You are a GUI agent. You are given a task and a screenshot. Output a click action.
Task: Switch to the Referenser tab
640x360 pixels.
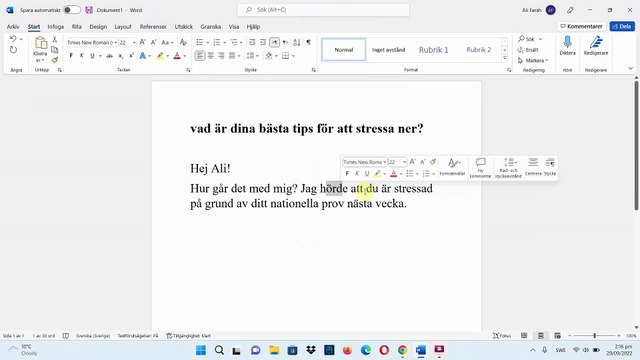click(153, 27)
